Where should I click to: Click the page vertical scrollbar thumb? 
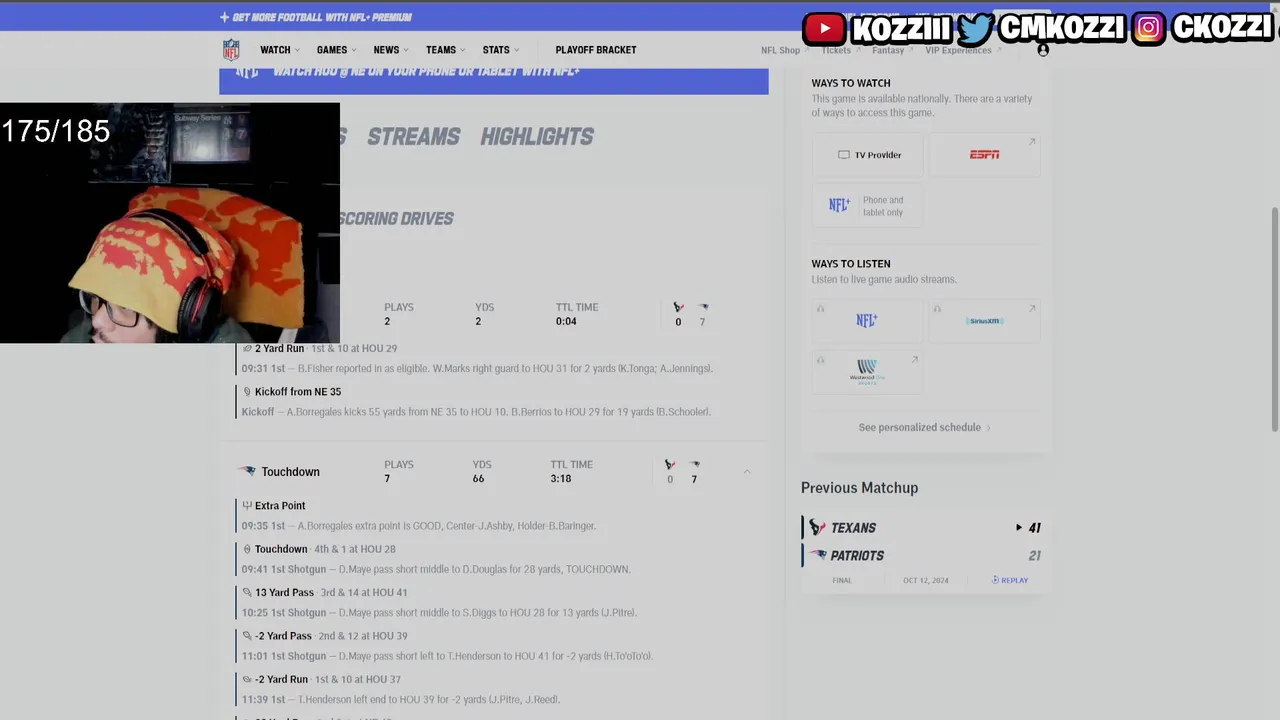coord(1274,320)
